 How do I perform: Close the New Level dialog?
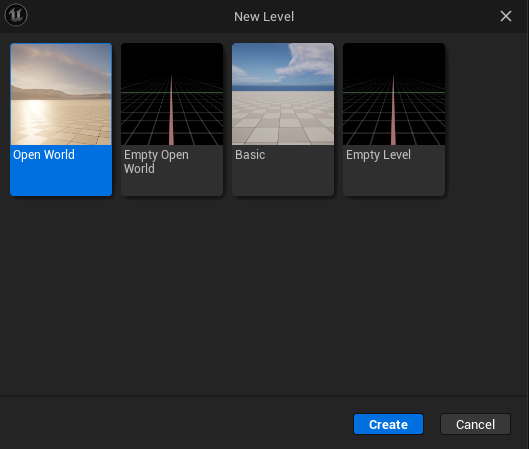(x=506, y=16)
